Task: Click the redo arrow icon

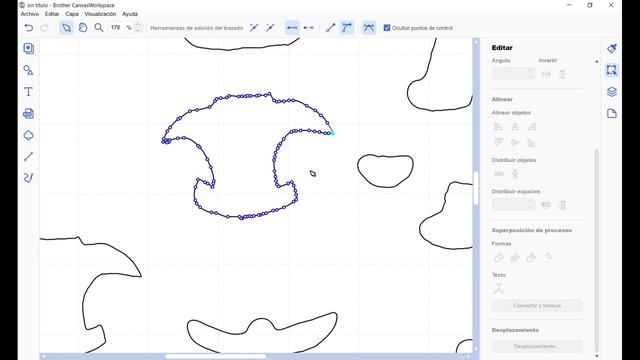Action: click(44, 28)
